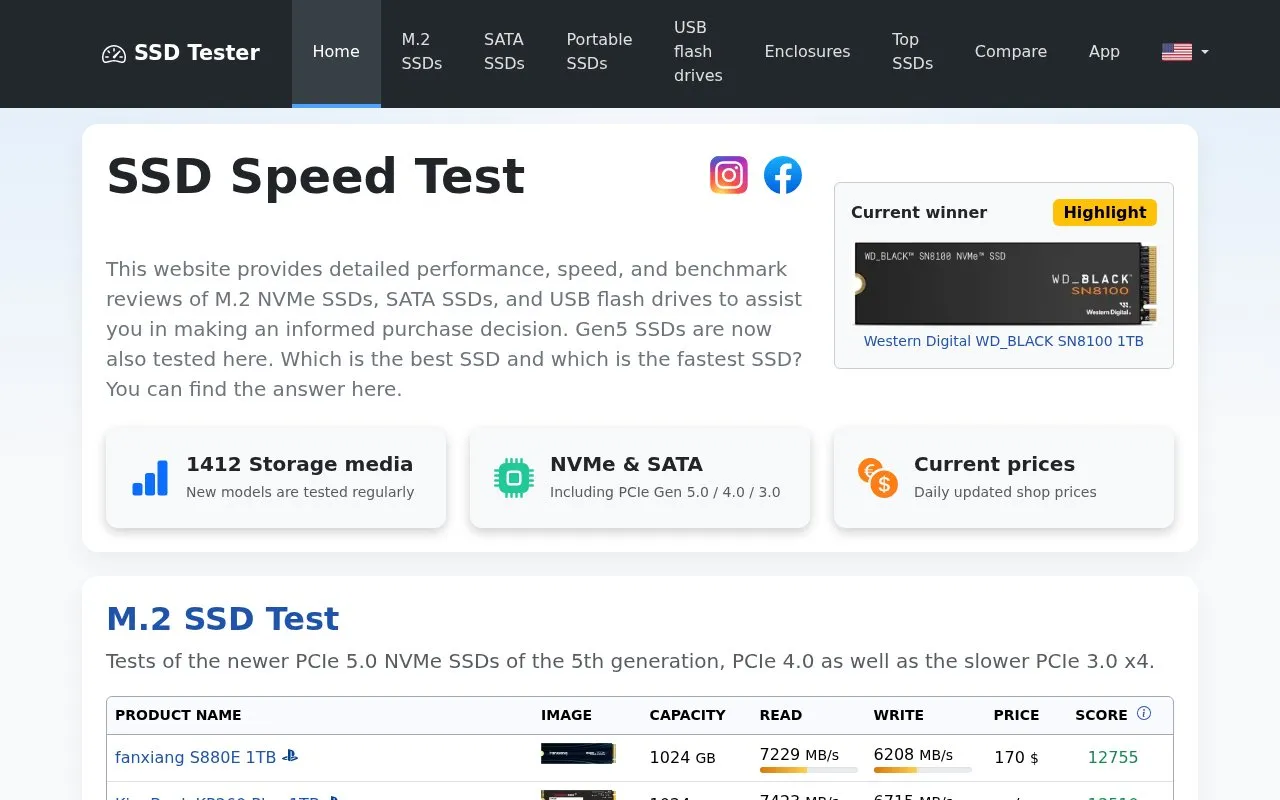Click the PRICE column header

1016,715
